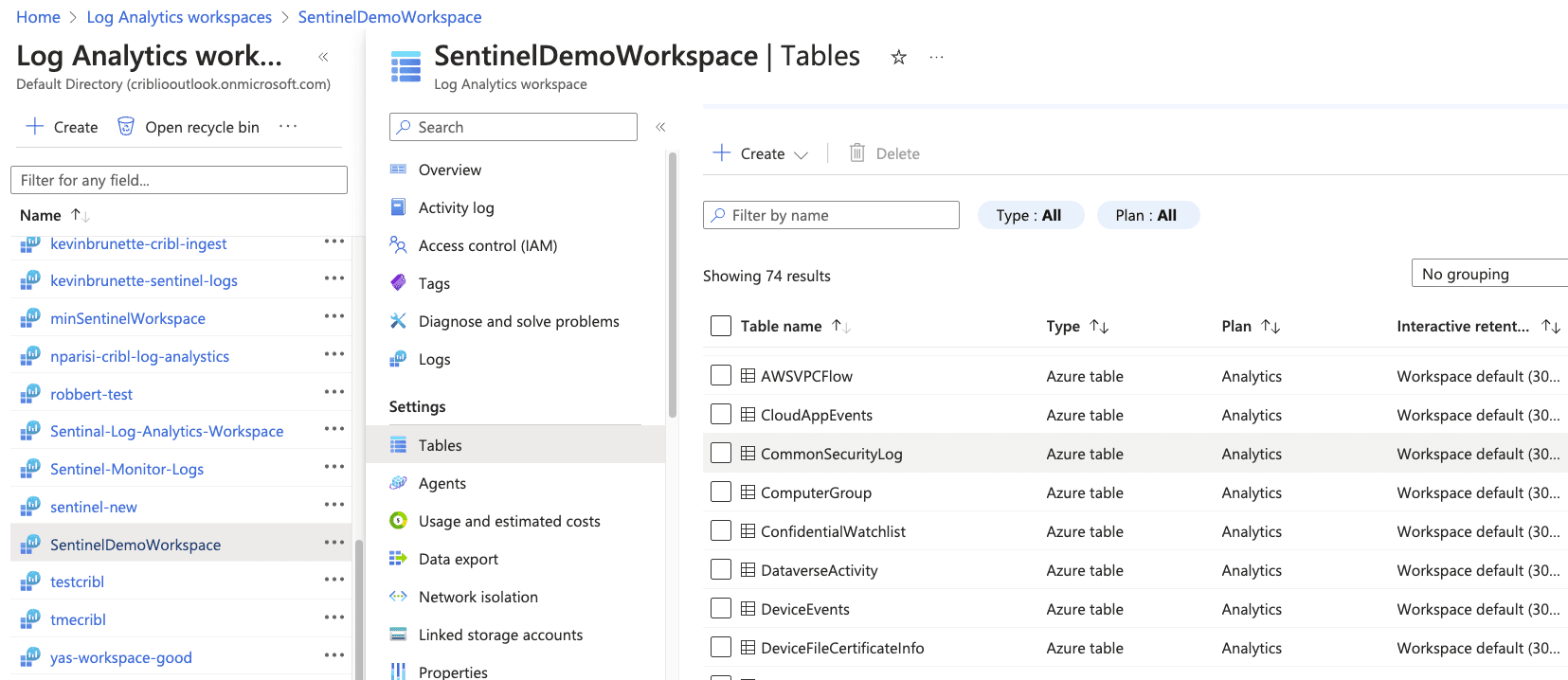Collapse the workspace list panel with double chevron
This screenshot has height=680, width=1568.
(x=323, y=57)
